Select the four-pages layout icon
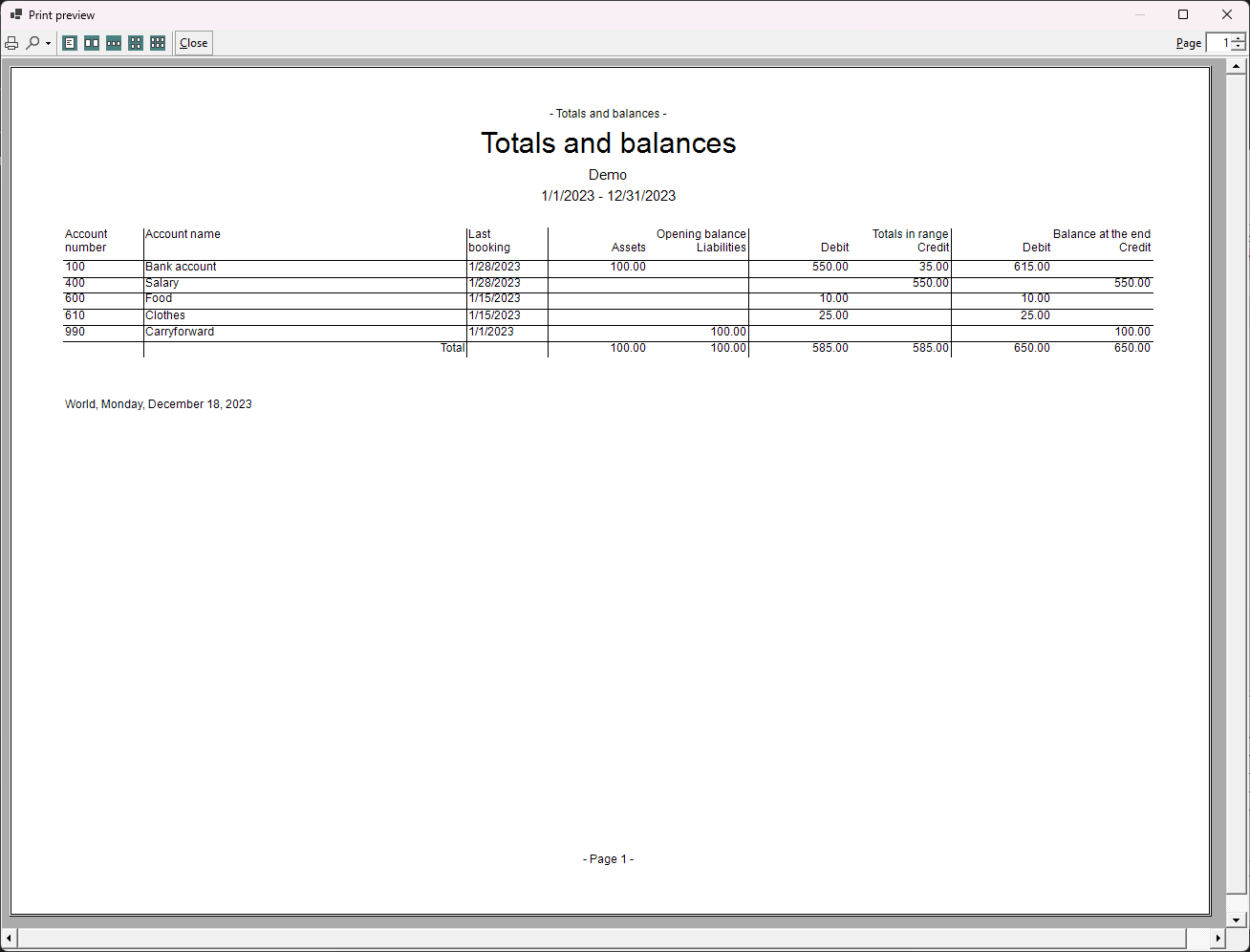This screenshot has width=1250, height=952. (x=136, y=43)
